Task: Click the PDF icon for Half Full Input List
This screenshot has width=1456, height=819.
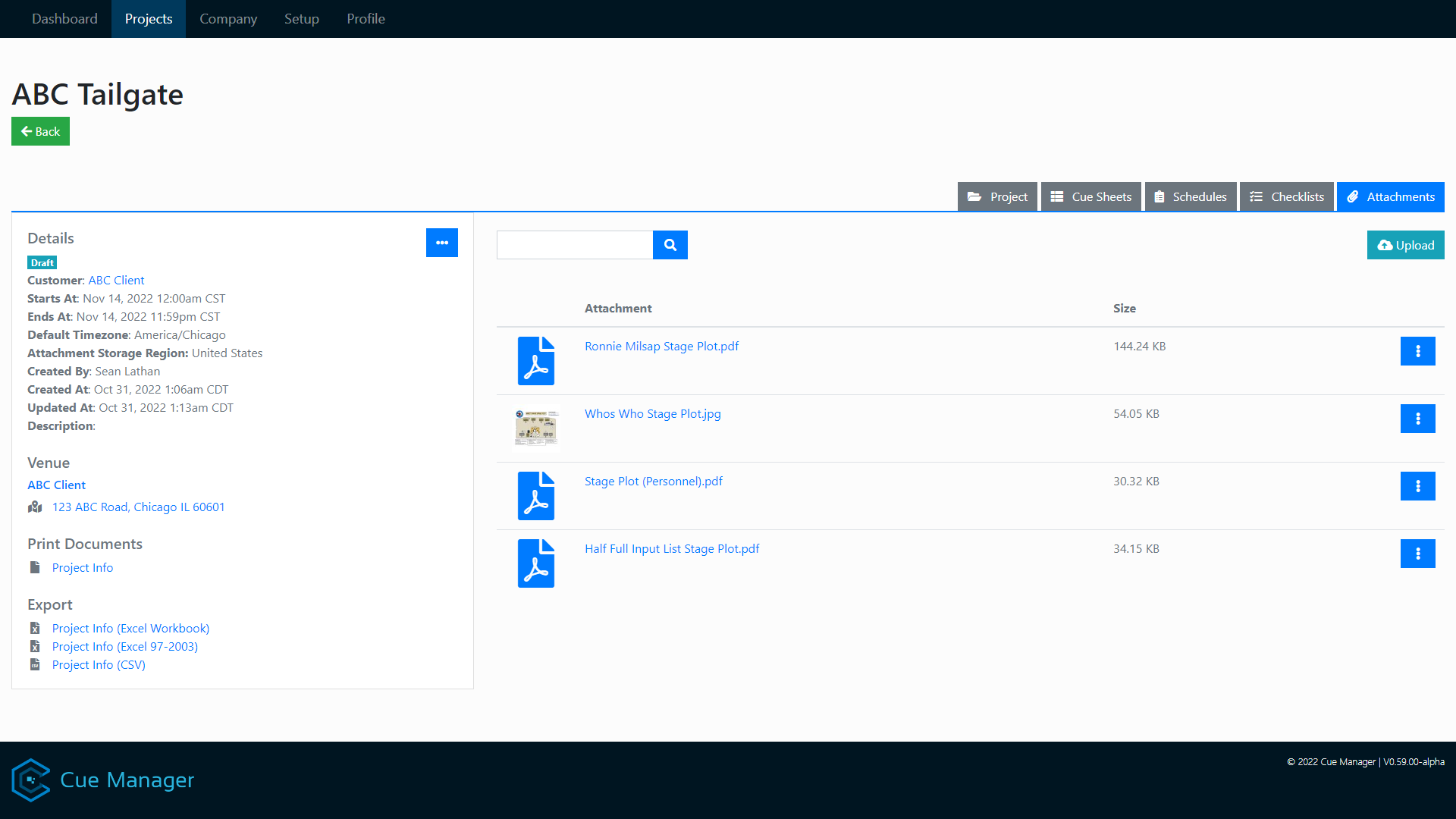Action: 536,563
